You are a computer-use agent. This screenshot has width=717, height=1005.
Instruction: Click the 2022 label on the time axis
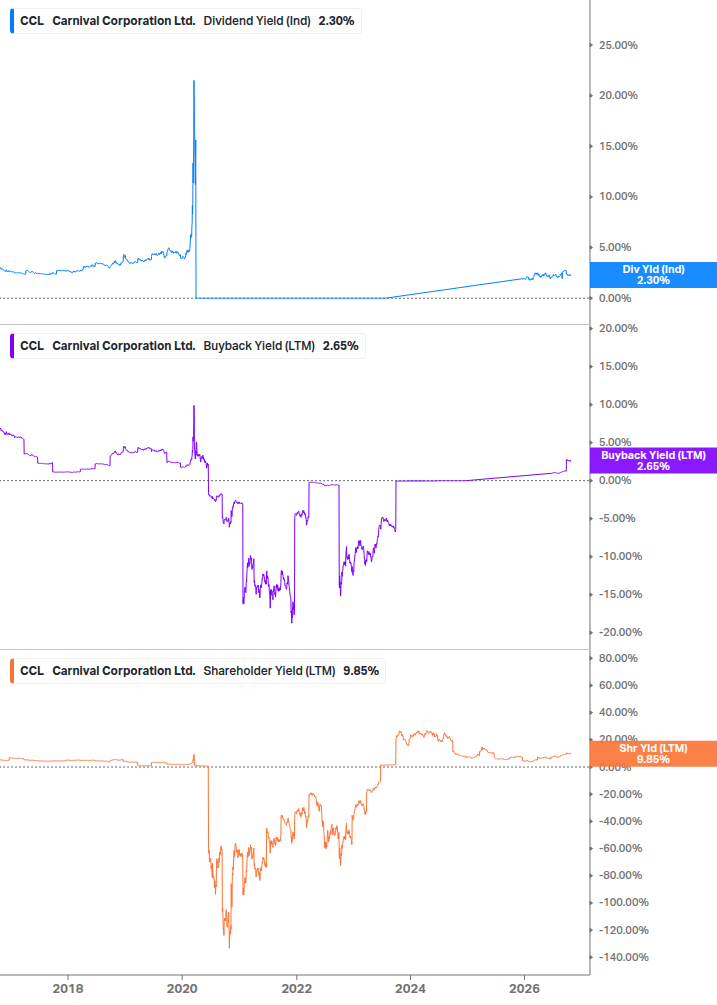[x=297, y=989]
